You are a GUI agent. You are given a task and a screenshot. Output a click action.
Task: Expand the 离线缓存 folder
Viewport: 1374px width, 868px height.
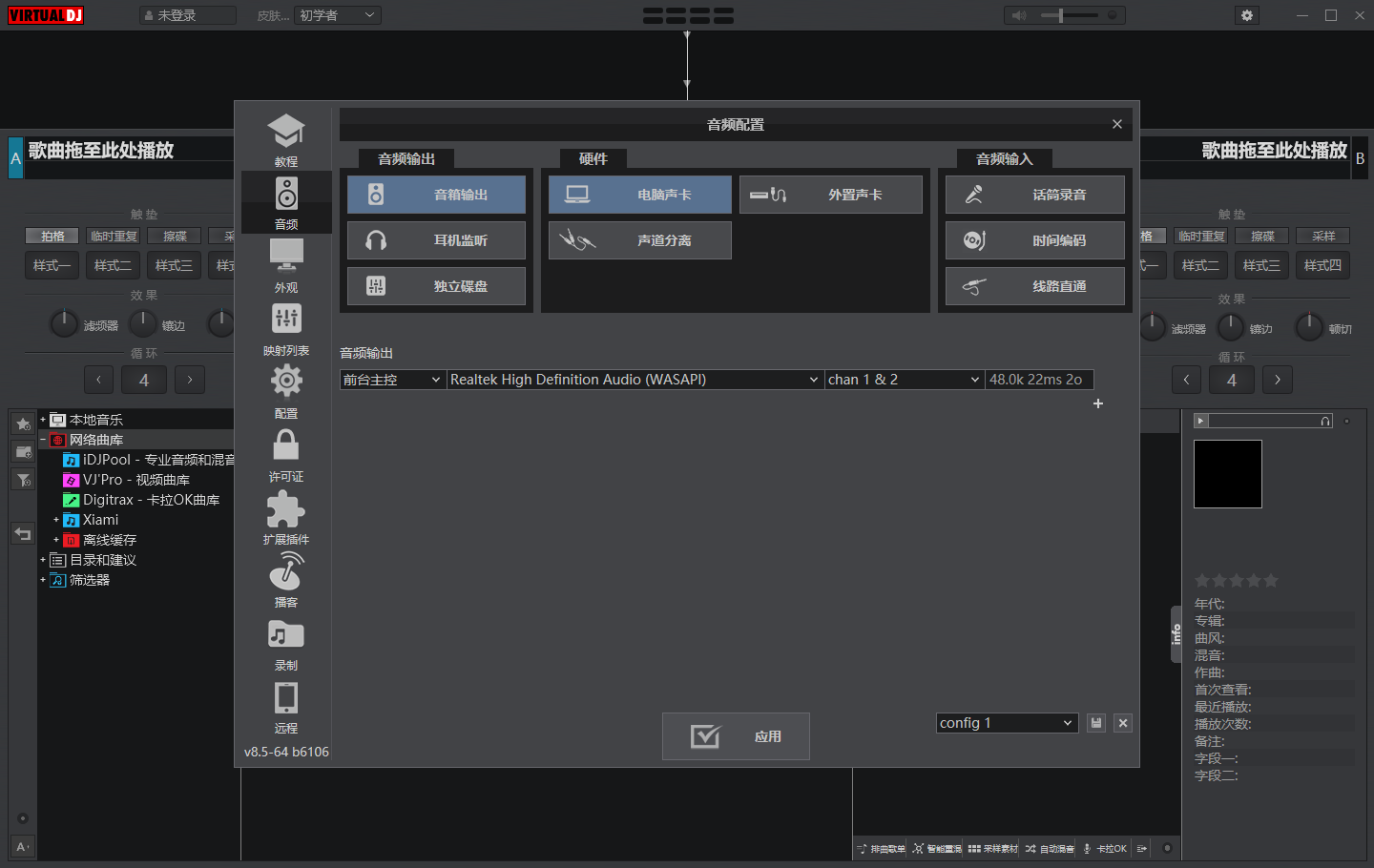(56, 540)
